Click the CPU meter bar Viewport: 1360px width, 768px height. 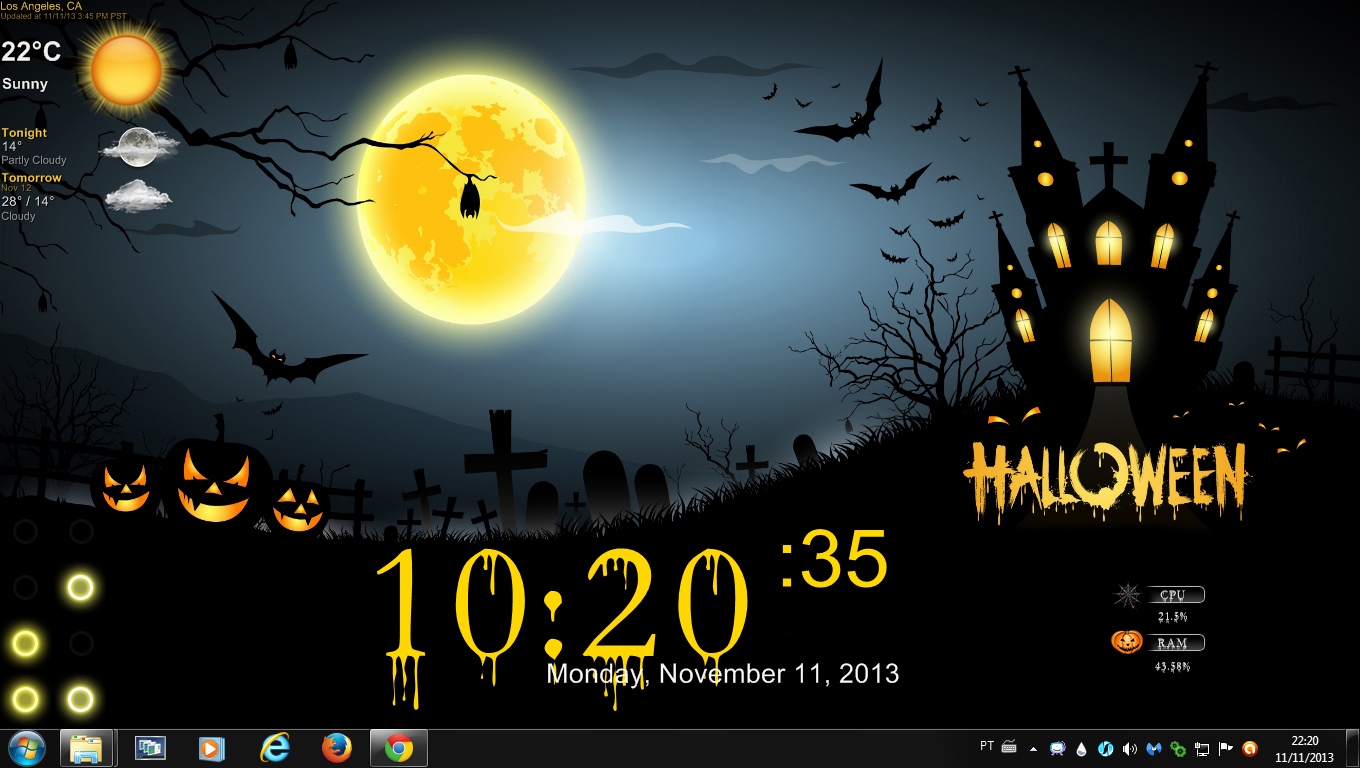pyautogui.click(x=1175, y=595)
